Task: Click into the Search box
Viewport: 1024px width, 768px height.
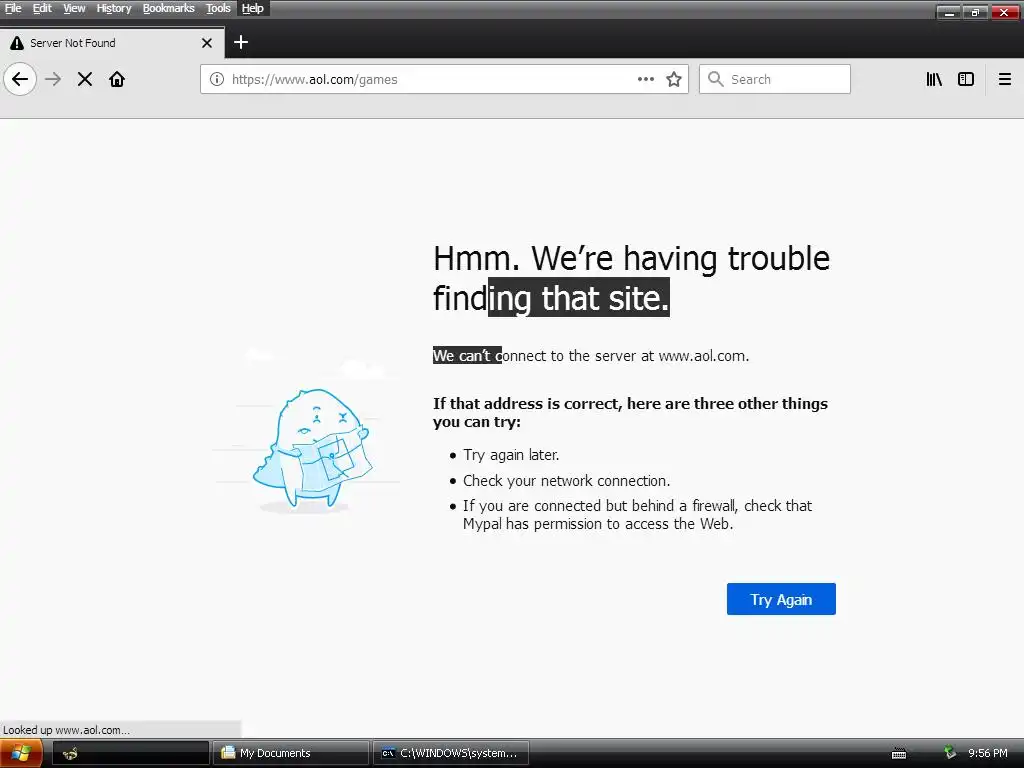Action: 775,79
